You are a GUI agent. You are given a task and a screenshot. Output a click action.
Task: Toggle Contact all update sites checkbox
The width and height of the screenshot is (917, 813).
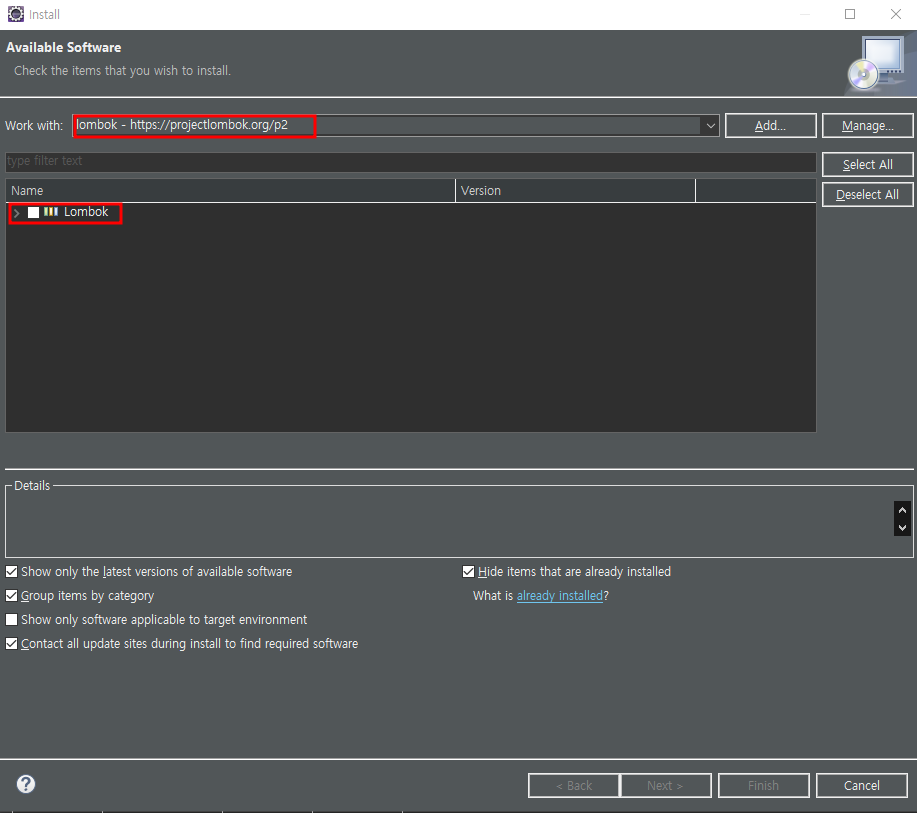(x=12, y=643)
